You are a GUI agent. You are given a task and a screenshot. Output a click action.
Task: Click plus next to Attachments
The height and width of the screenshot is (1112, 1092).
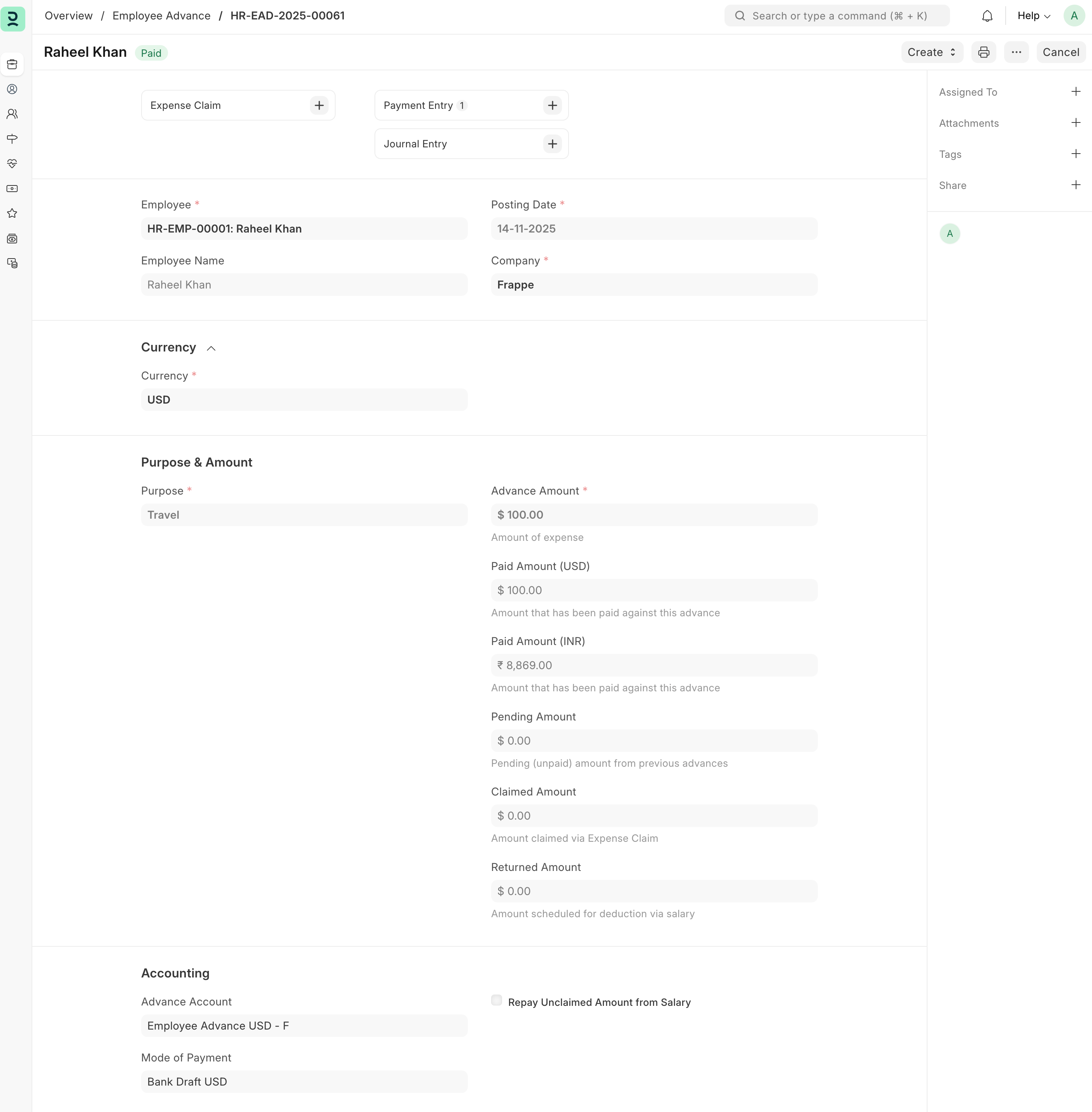pyautogui.click(x=1075, y=123)
